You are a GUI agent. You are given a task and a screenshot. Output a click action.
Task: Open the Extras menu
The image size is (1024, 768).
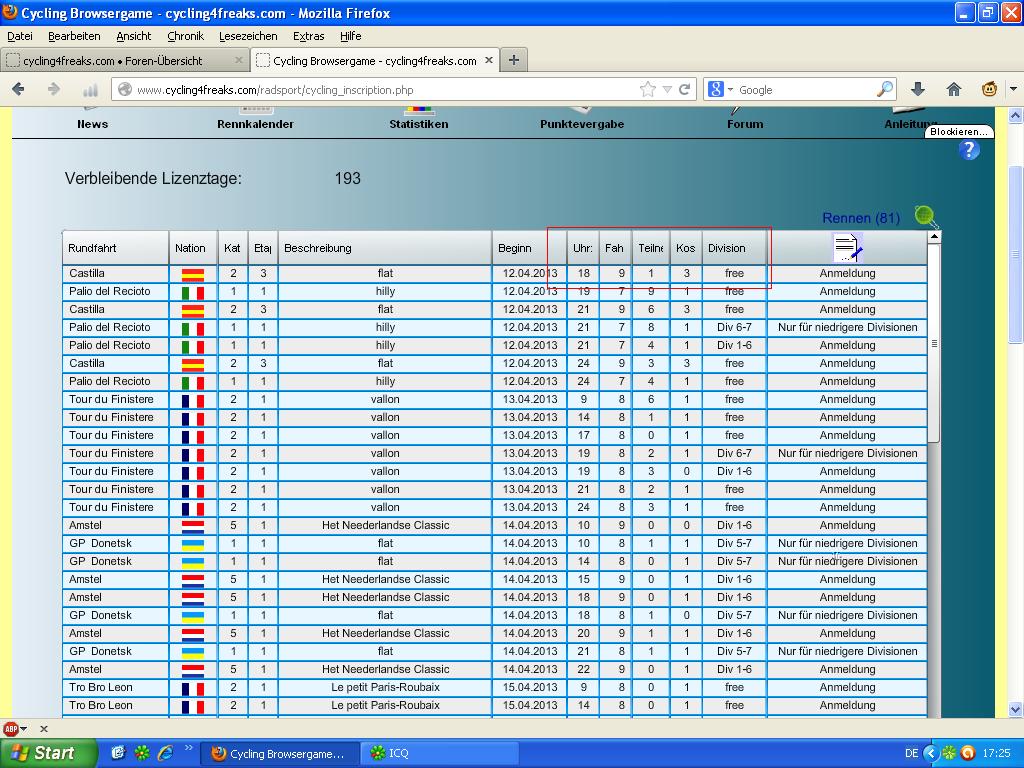pyautogui.click(x=308, y=36)
